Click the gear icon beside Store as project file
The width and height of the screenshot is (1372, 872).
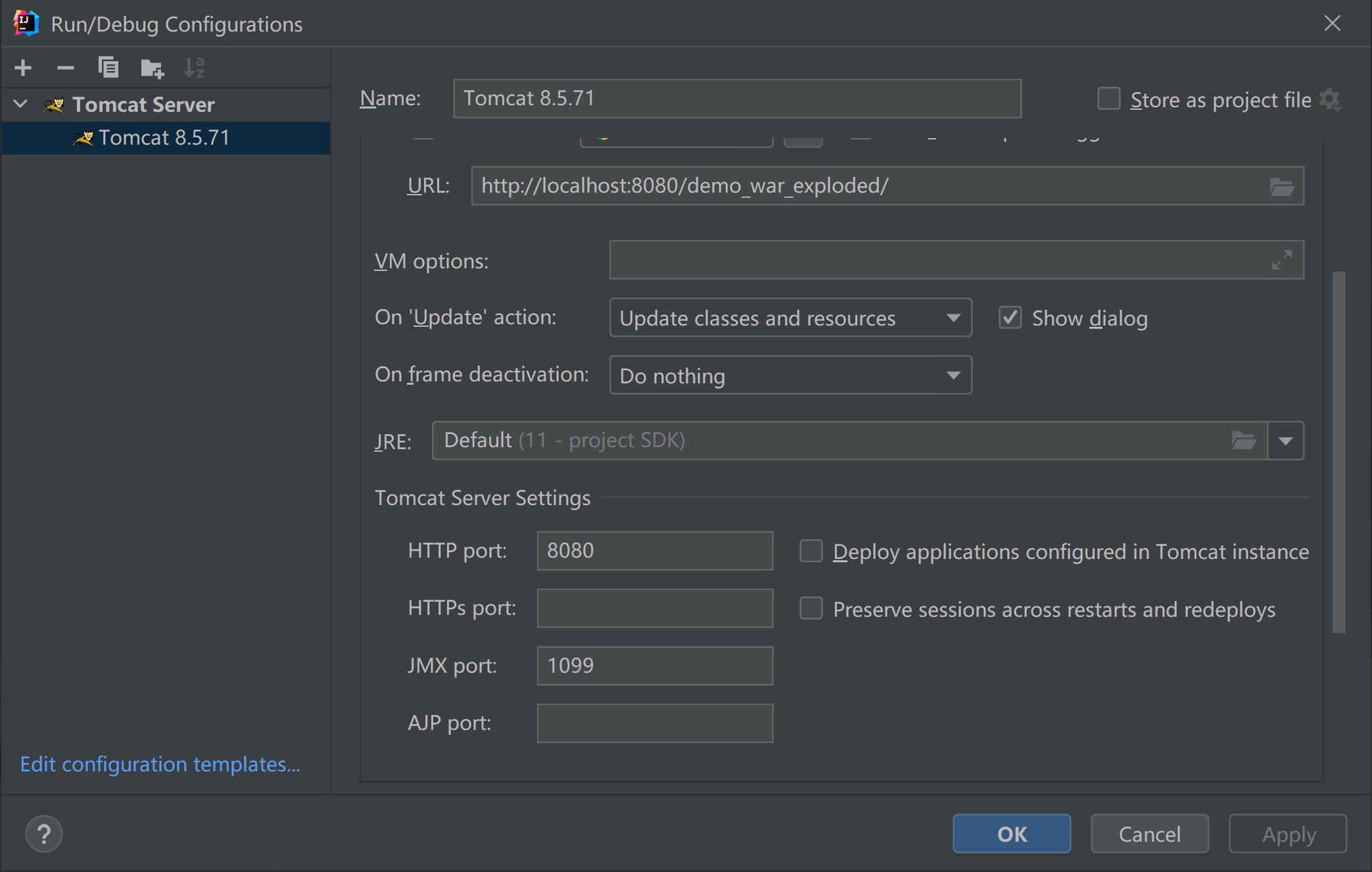(1330, 100)
